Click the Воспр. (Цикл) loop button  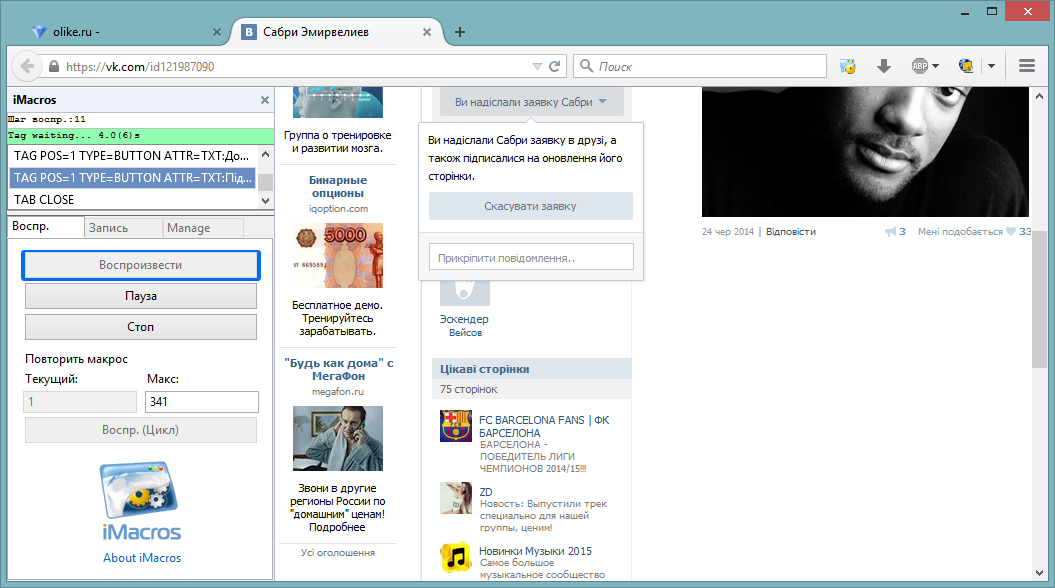(141, 430)
